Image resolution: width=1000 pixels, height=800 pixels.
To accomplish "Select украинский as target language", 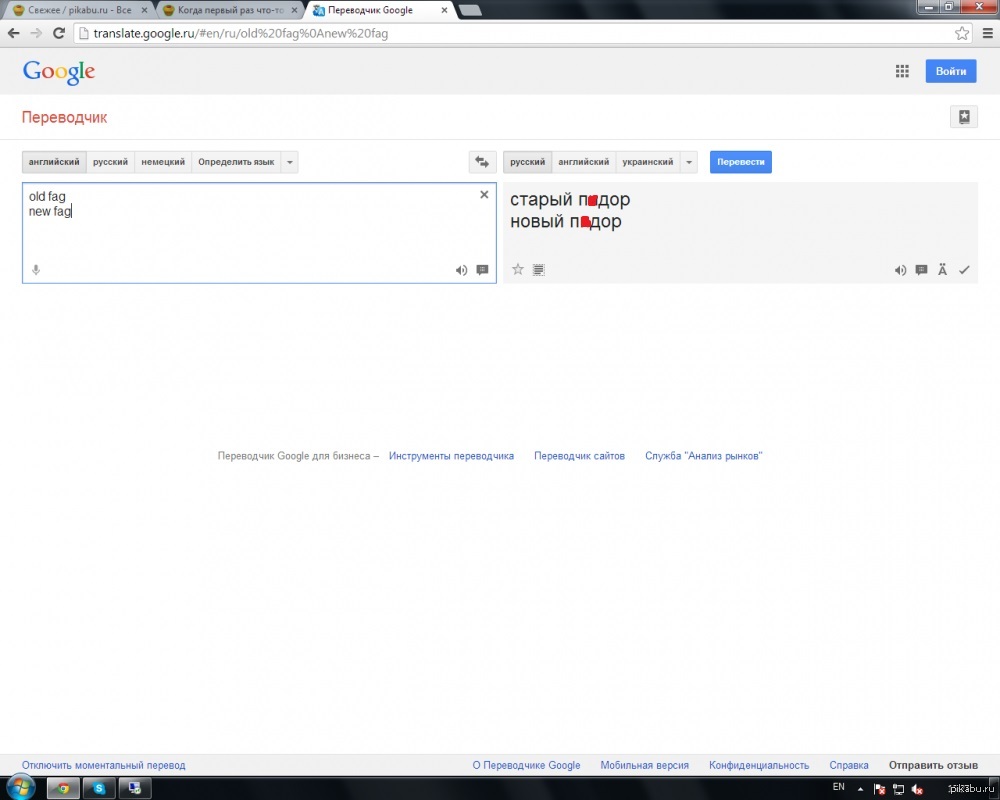I will pyautogui.click(x=648, y=162).
